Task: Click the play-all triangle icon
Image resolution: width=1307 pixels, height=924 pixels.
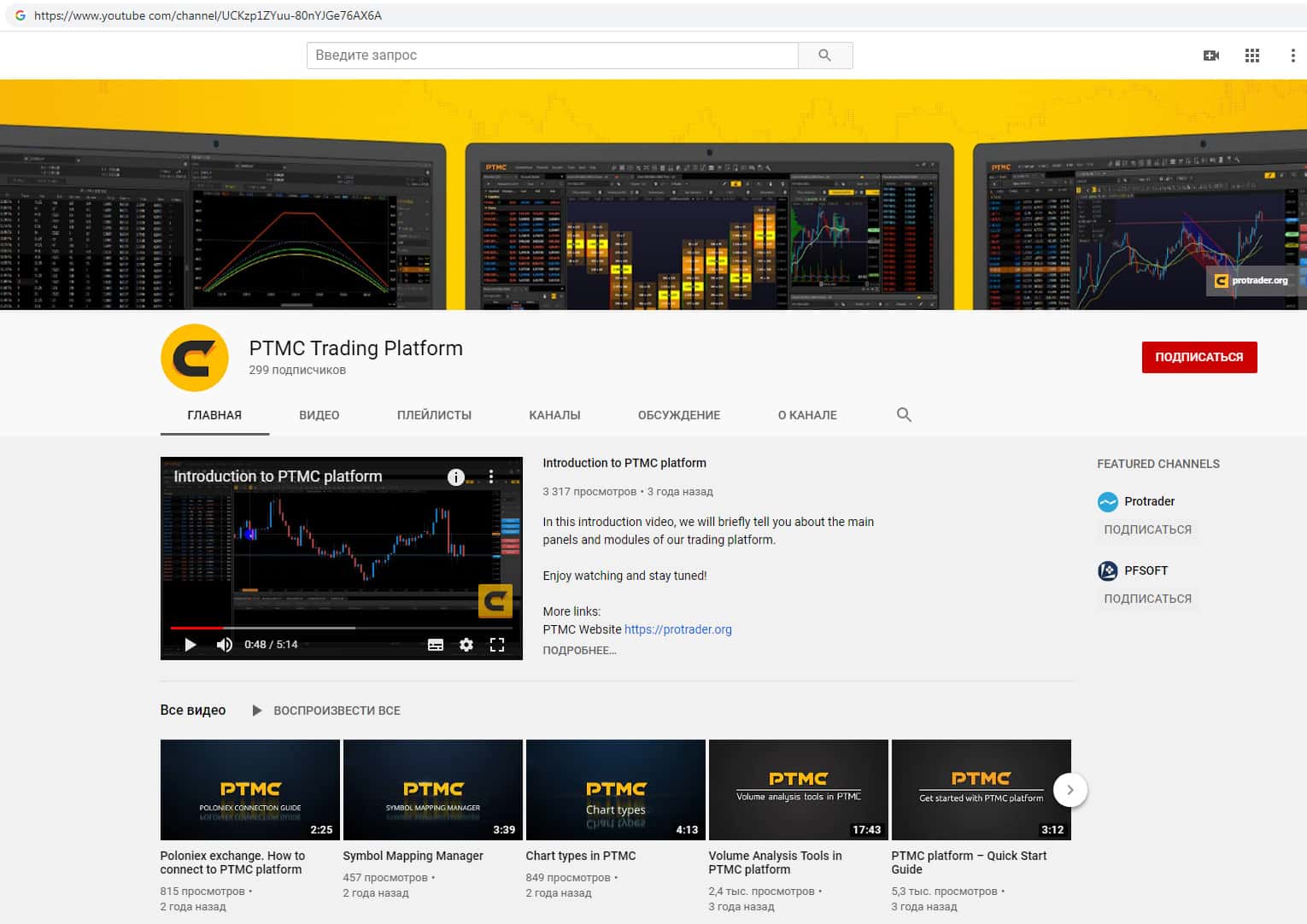Action: 257,711
